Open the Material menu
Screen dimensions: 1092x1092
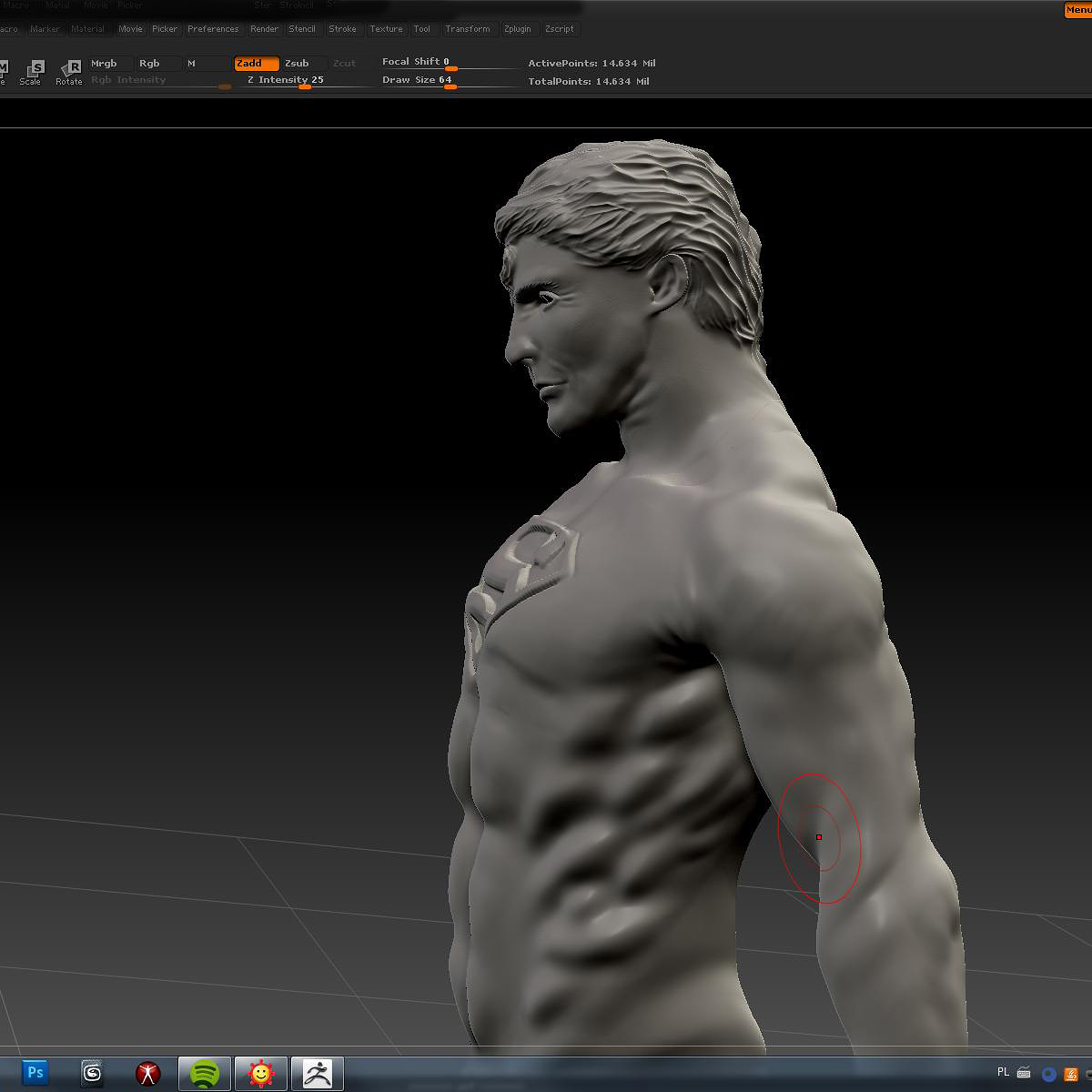tap(88, 29)
